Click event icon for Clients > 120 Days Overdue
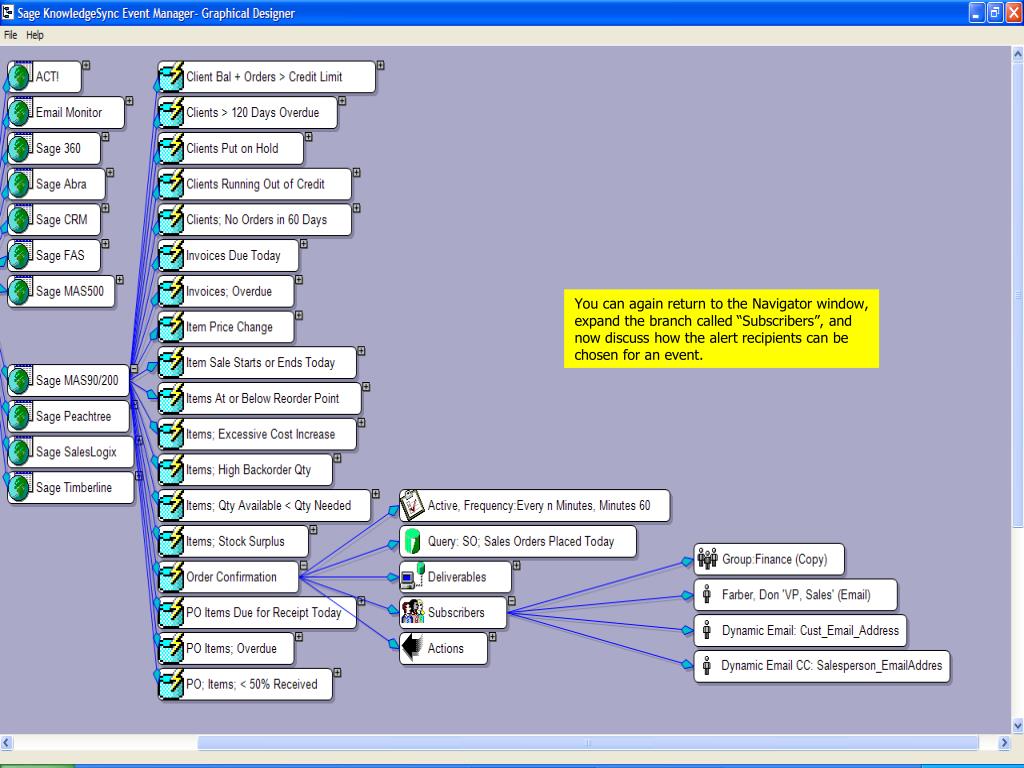1024x768 pixels. pos(171,112)
